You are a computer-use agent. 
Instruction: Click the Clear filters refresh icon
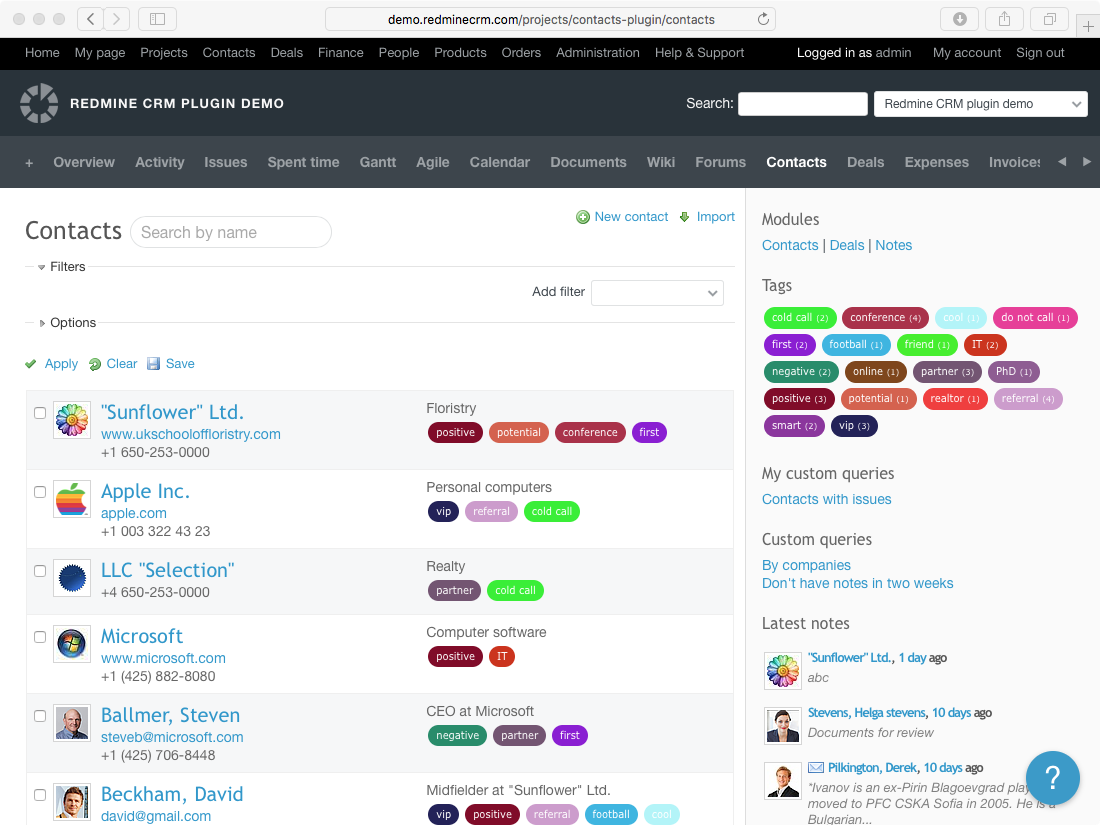[95, 364]
